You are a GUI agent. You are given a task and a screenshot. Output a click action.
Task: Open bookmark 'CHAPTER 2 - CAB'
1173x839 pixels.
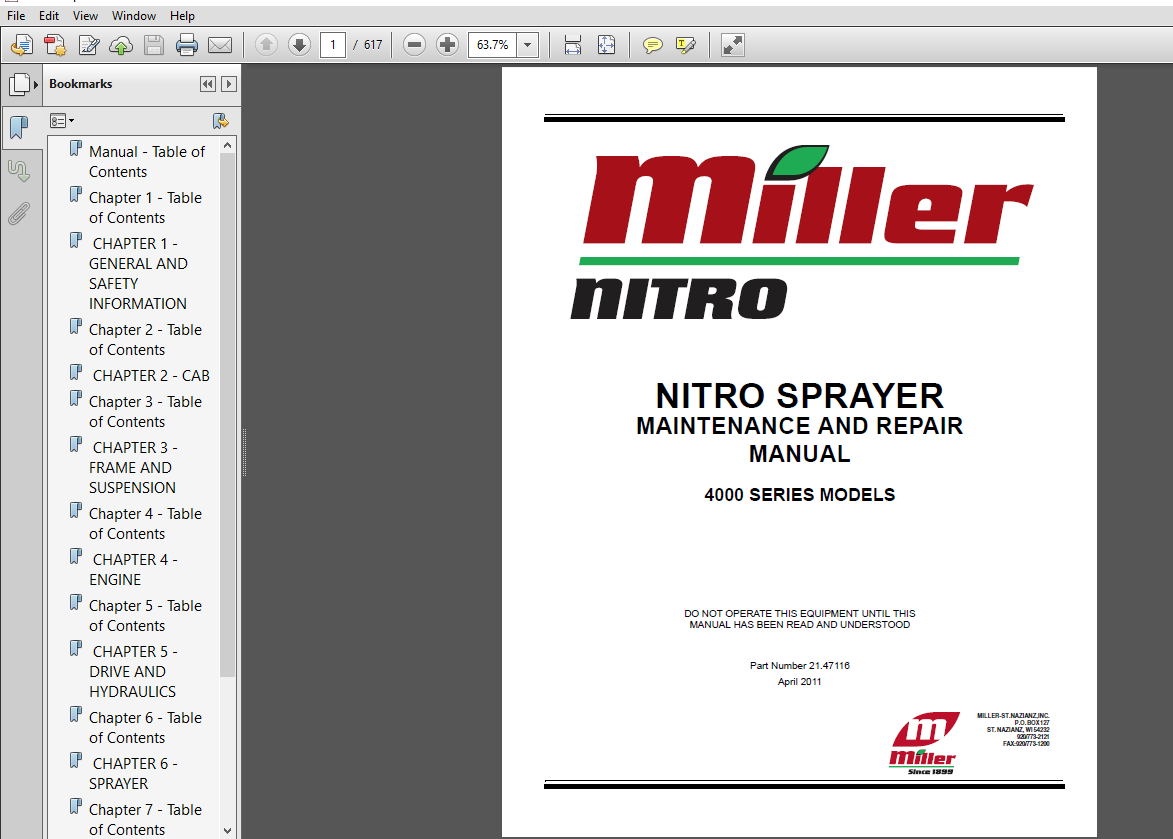(x=150, y=375)
